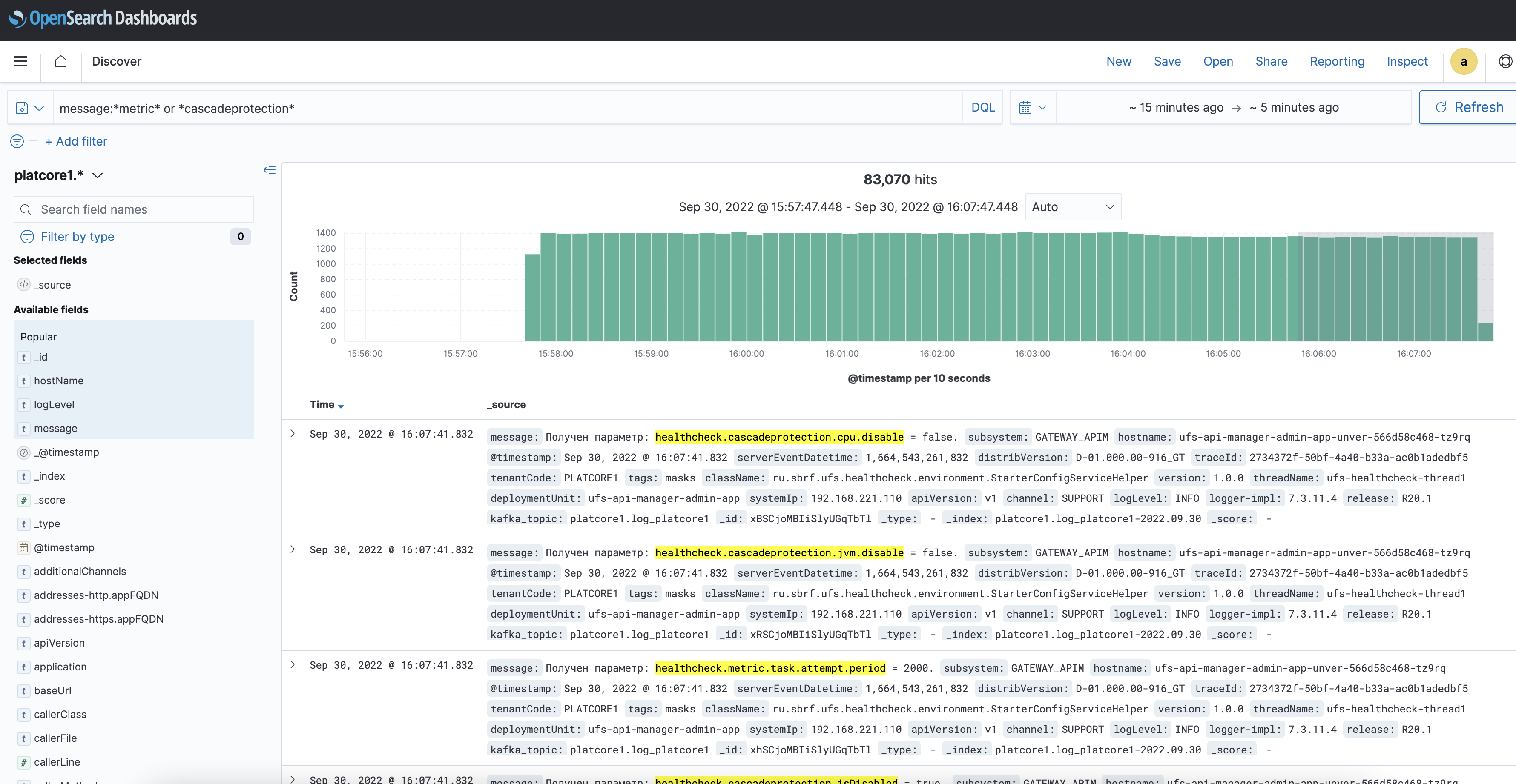Screen dimensions: 1516x784
Task: Click the _@timestamp unknown type icon
Action: 23,452
